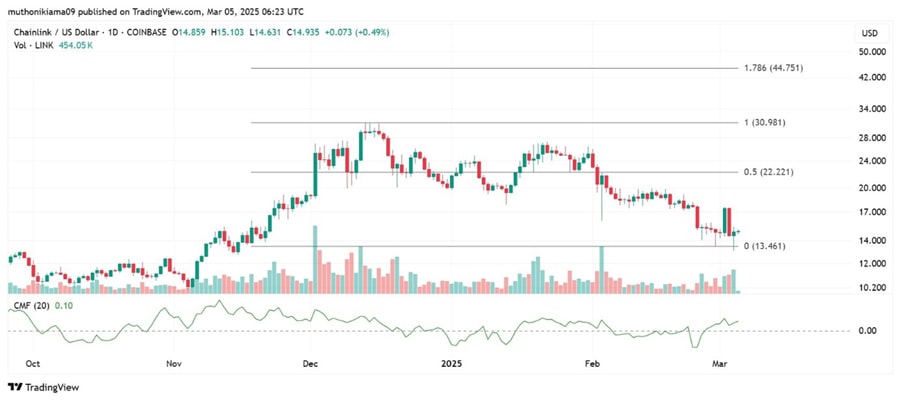
Task: Click the CMF 0.00 axis label
Action: [x=867, y=331]
